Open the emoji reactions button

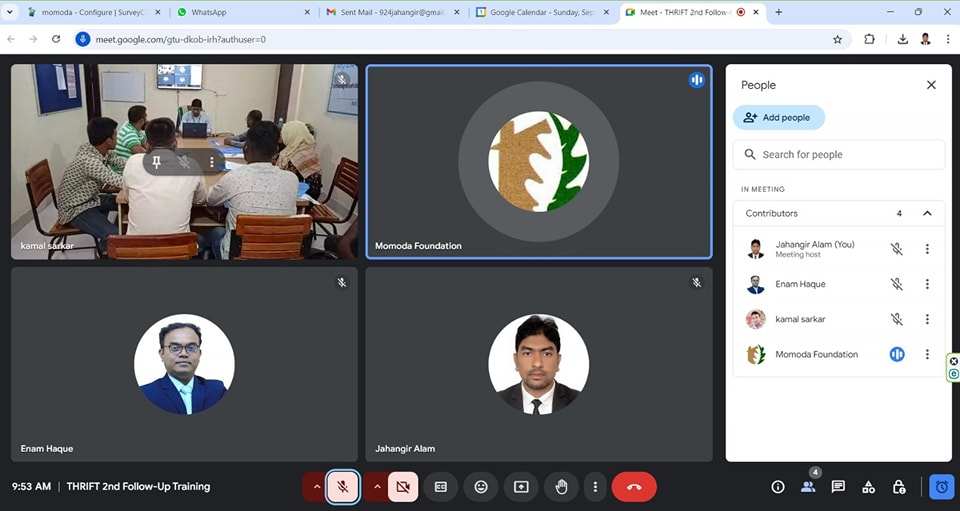[x=481, y=487]
